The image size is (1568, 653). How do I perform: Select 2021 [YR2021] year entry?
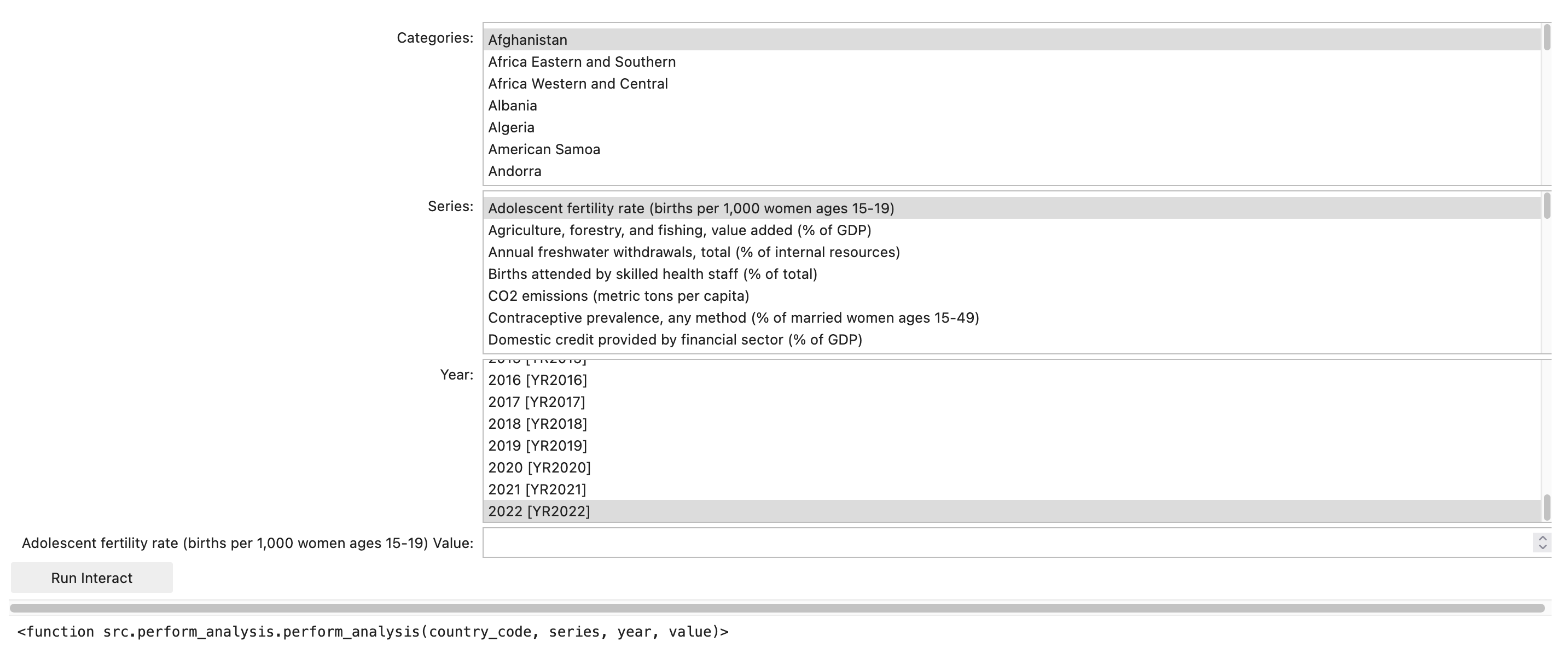(536, 490)
